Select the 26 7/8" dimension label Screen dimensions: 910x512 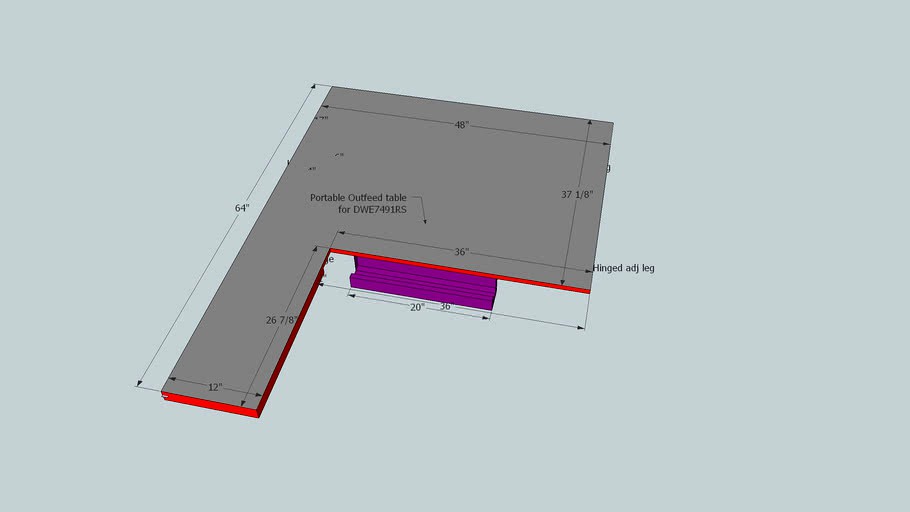tap(281, 320)
